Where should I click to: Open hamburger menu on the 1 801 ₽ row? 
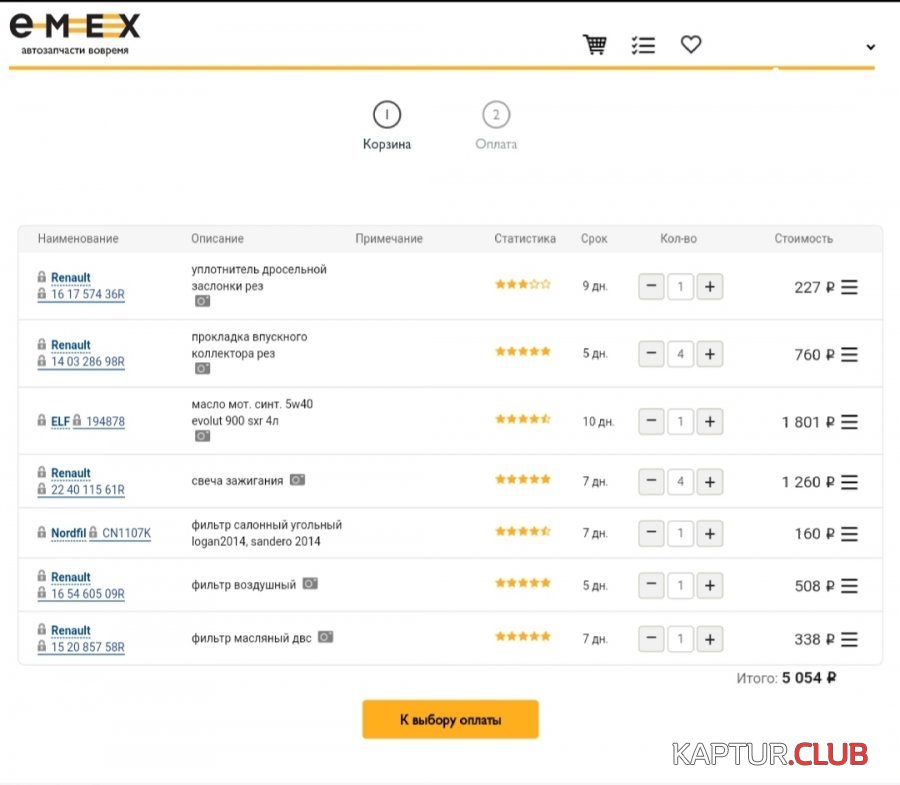pyautogui.click(x=849, y=422)
